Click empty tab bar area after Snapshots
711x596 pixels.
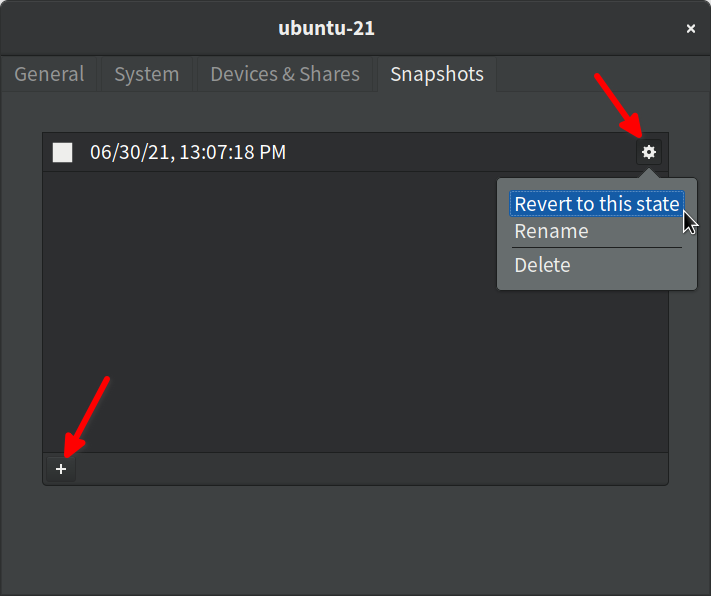tap(603, 74)
